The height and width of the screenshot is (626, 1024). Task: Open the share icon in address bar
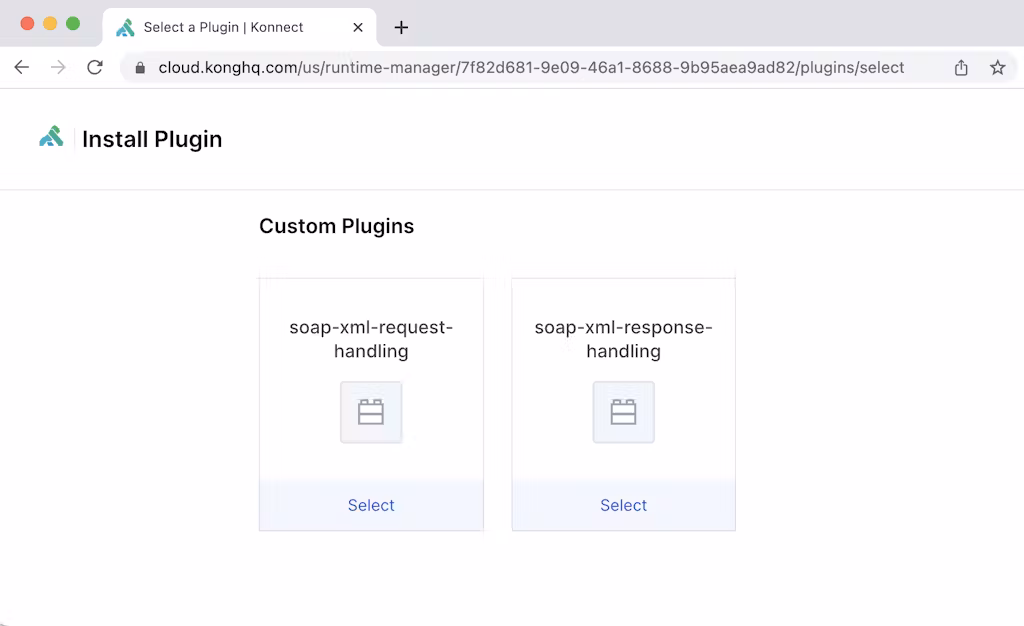[x=961, y=68]
